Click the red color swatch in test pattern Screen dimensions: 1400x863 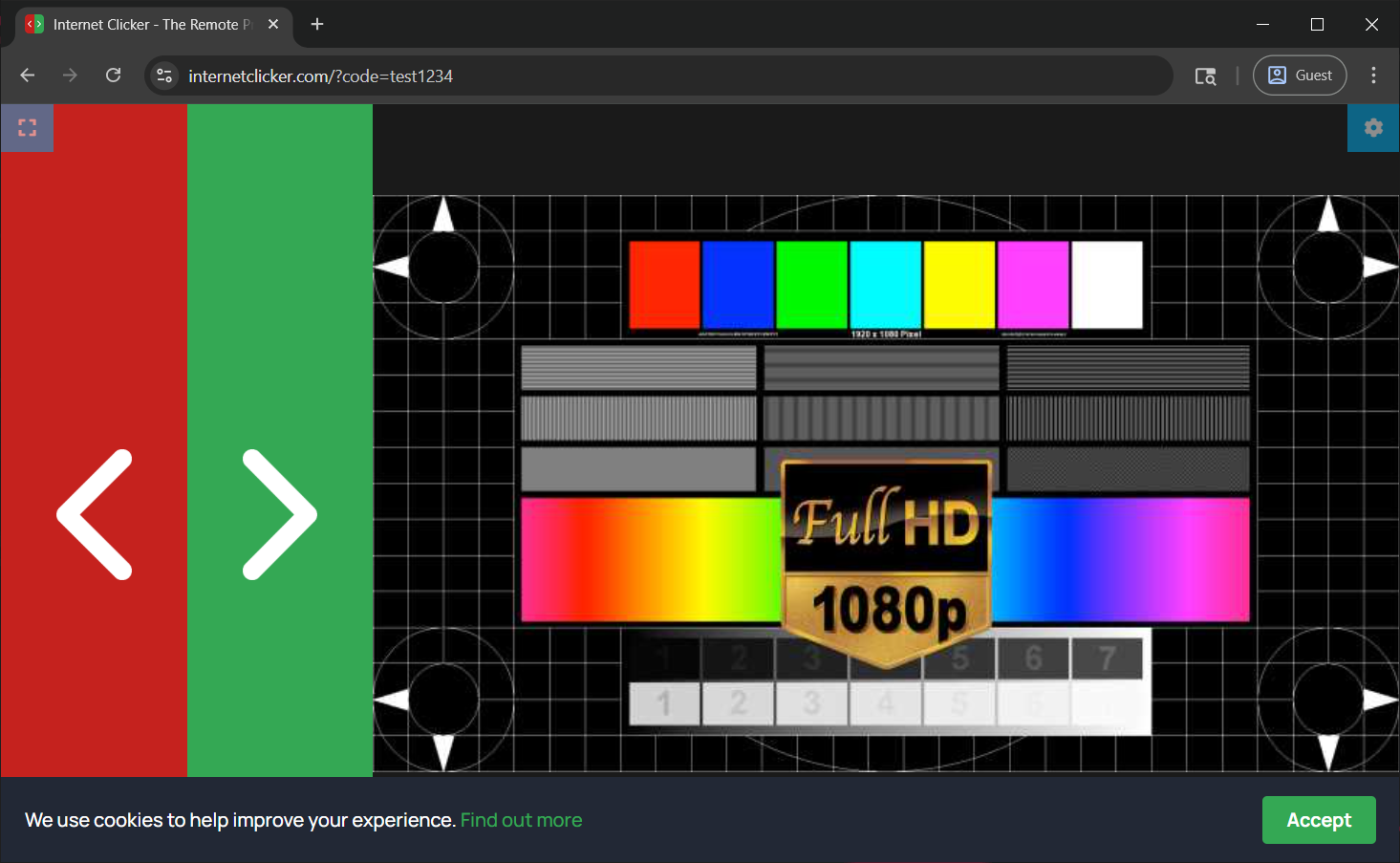click(x=664, y=284)
